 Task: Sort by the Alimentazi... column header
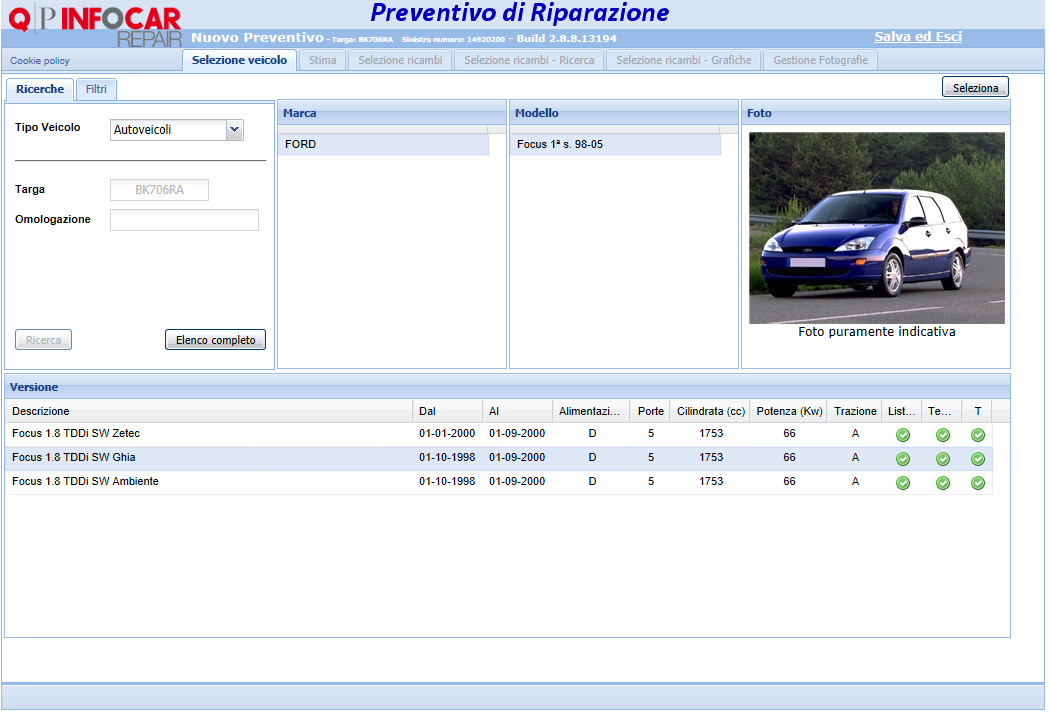tap(591, 411)
